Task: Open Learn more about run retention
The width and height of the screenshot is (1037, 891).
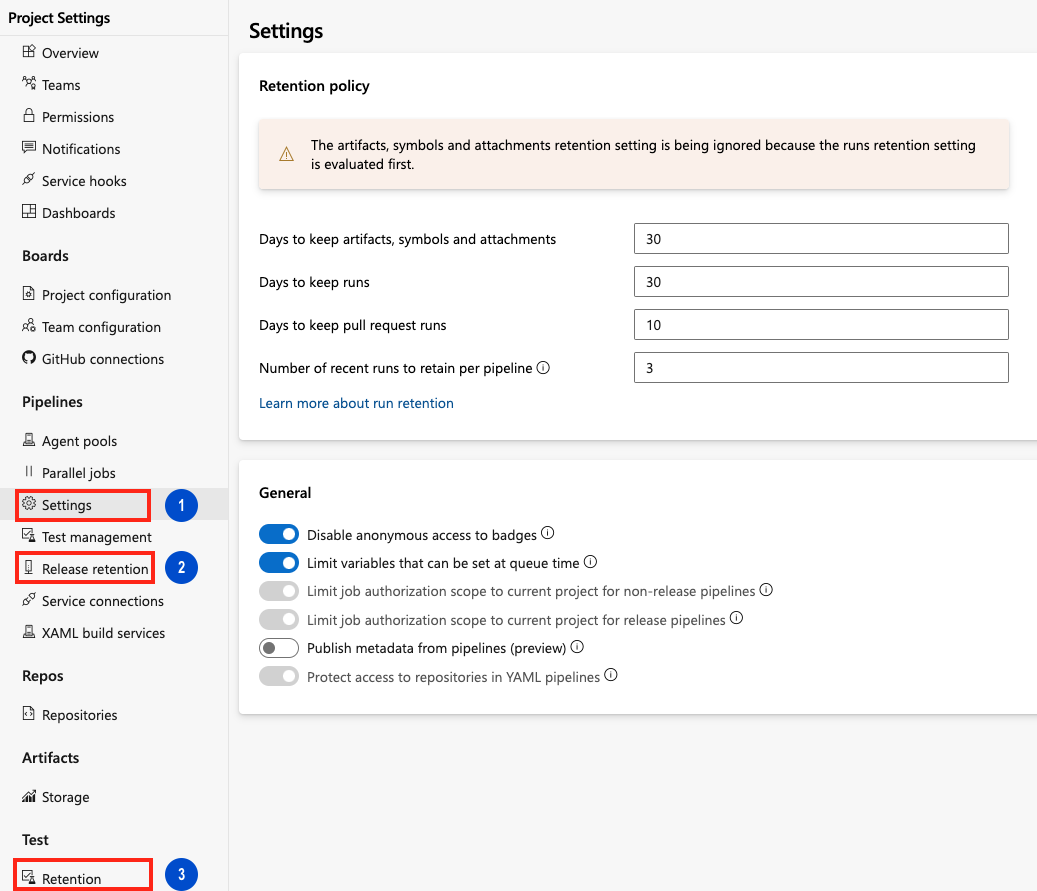Action: tap(356, 403)
